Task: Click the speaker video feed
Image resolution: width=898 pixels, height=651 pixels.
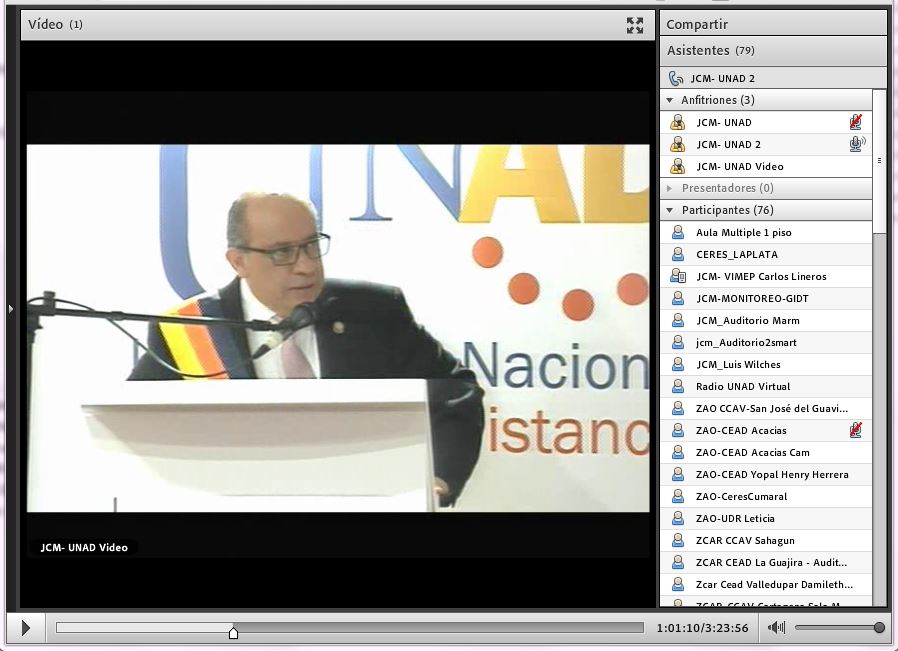Action: click(x=338, y=328)
